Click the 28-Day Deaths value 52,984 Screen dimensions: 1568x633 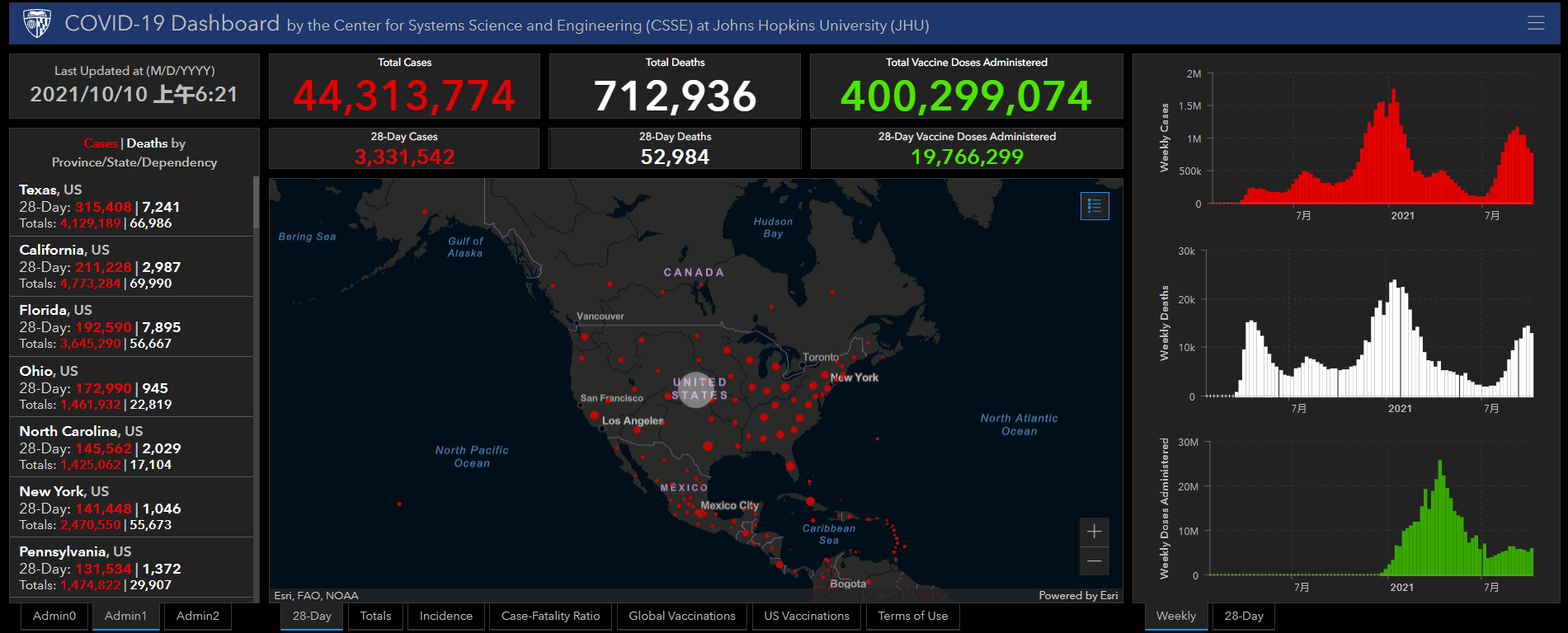(675, 157)
